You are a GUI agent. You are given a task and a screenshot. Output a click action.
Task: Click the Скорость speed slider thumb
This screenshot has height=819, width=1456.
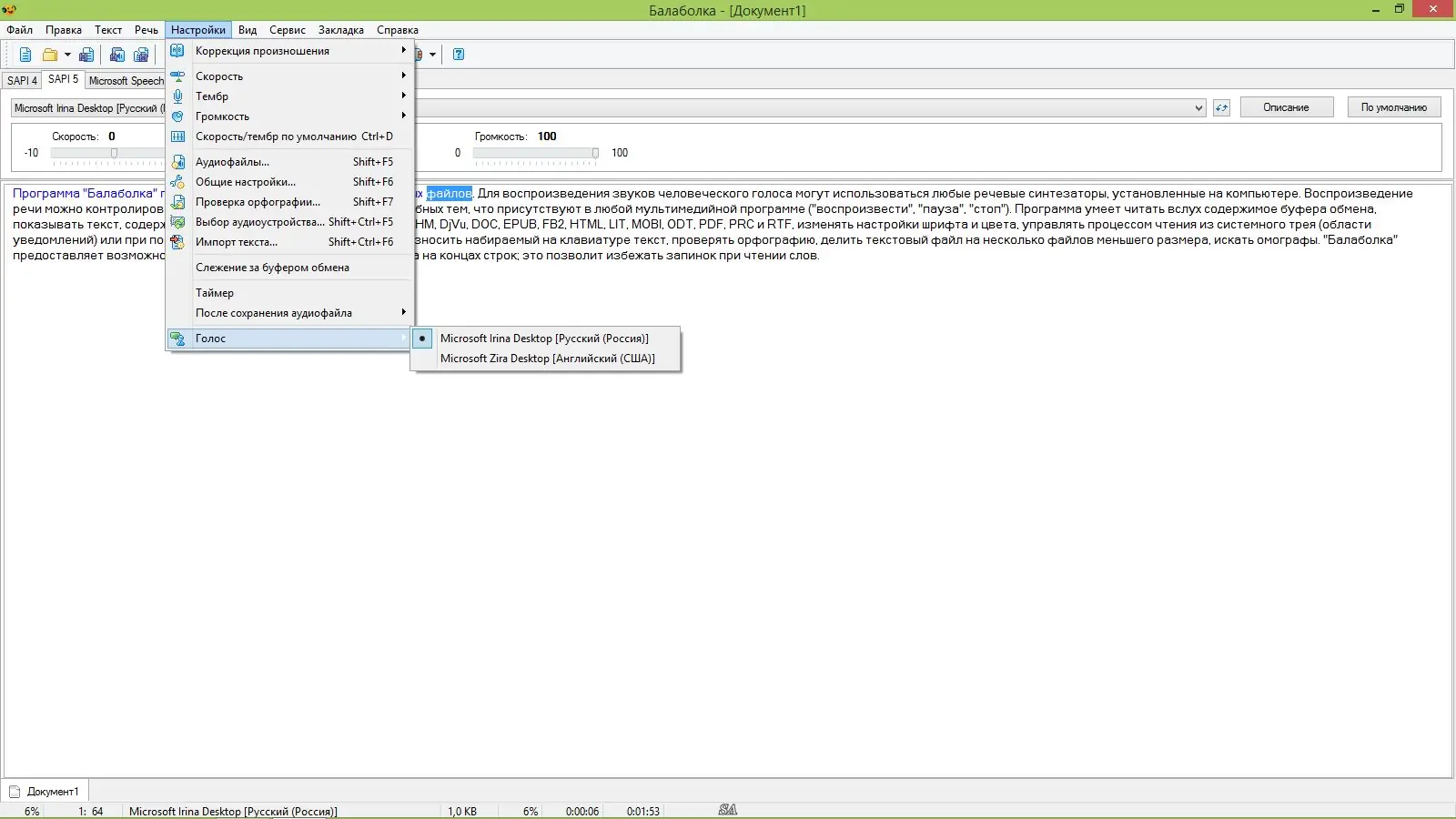point(114,153)
